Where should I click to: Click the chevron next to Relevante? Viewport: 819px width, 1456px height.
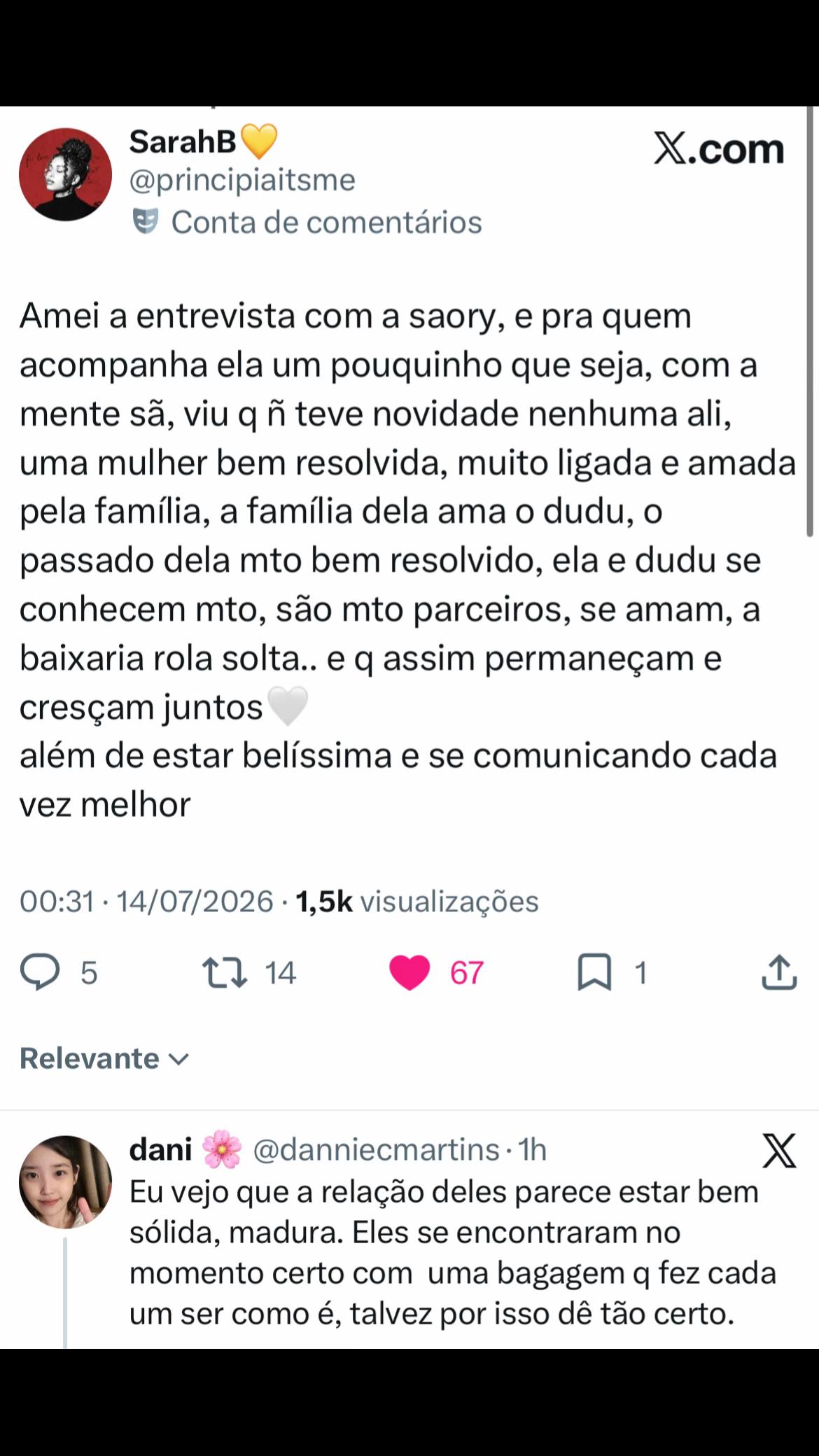pyautogui.click(x=180, y=1059)
